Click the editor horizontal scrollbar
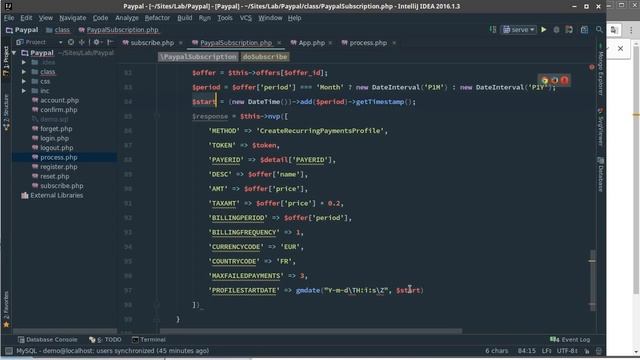Image resolution: width=640 pixels, height=360 pixels. point(311,331)
